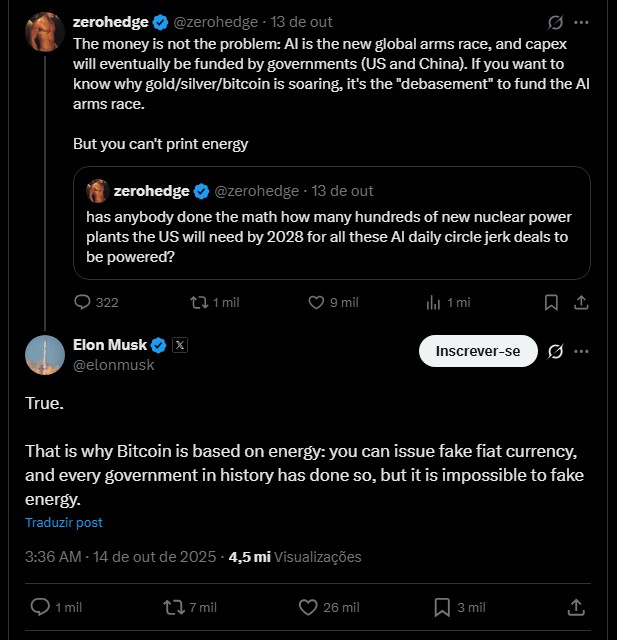Open the @elonmusk profile handle

(x=114, y=365)
